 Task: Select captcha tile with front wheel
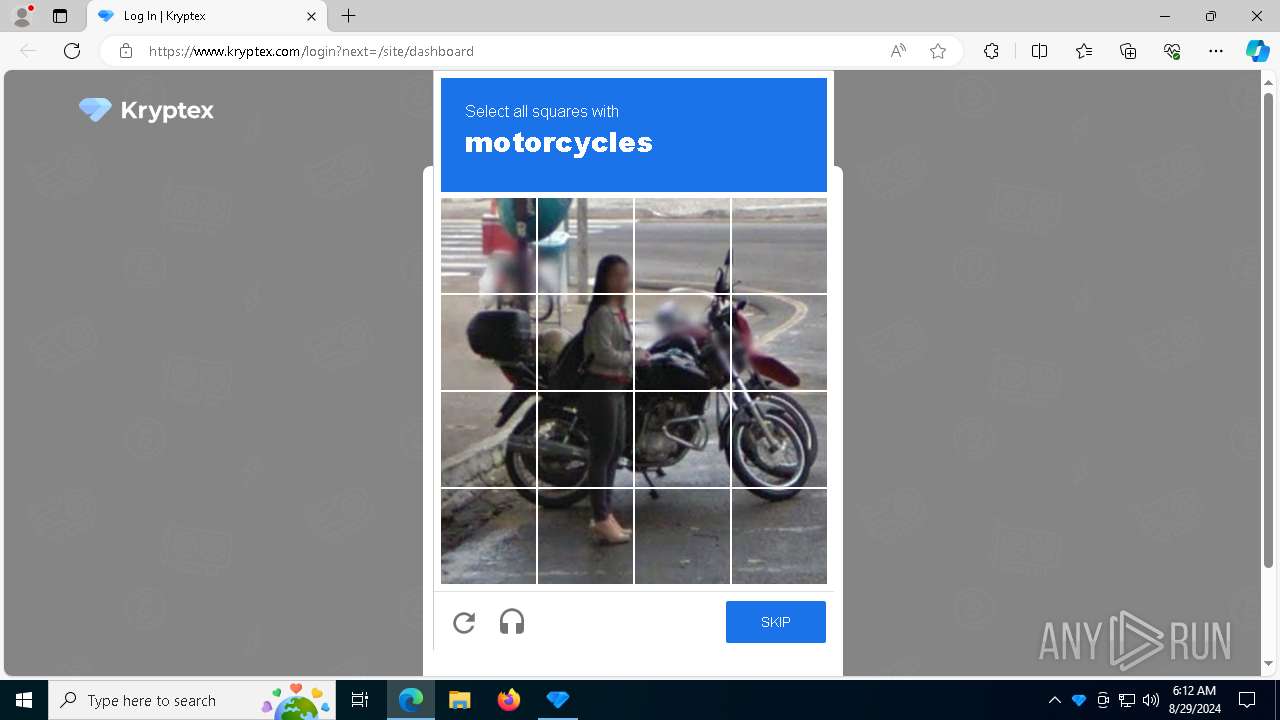[x=779, y=439]
